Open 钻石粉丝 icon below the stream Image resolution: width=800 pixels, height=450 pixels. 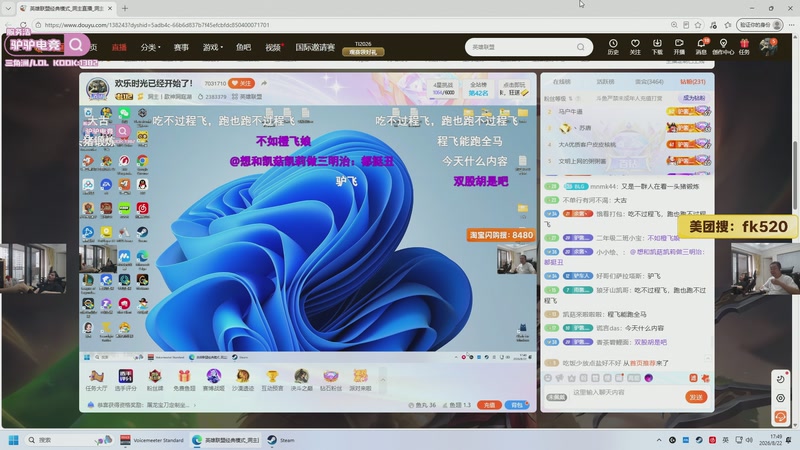tap(331, 380)
